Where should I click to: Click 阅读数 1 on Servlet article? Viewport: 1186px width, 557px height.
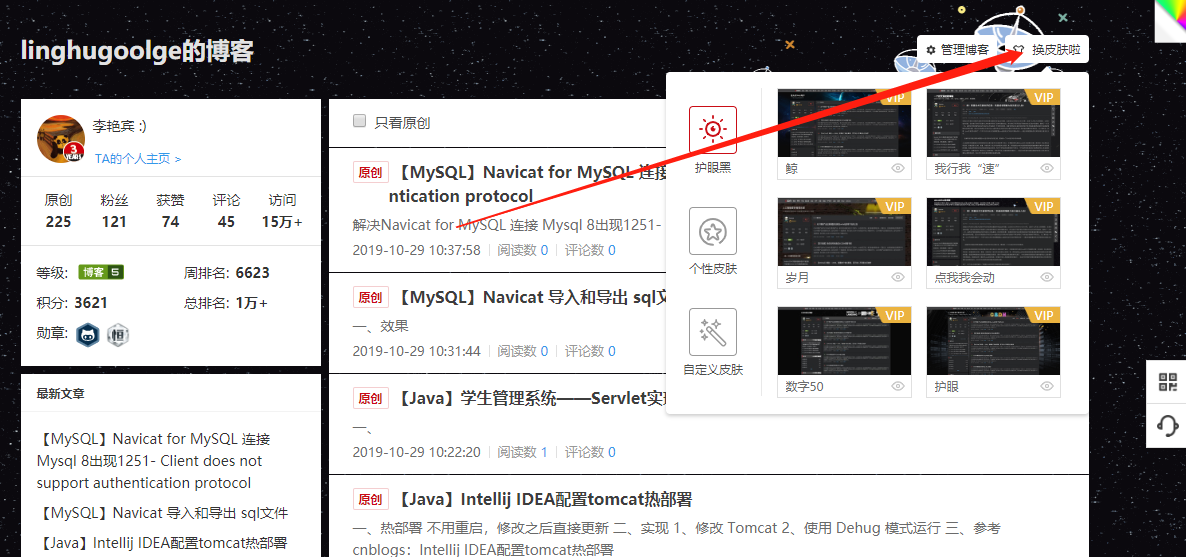point(523,453)
